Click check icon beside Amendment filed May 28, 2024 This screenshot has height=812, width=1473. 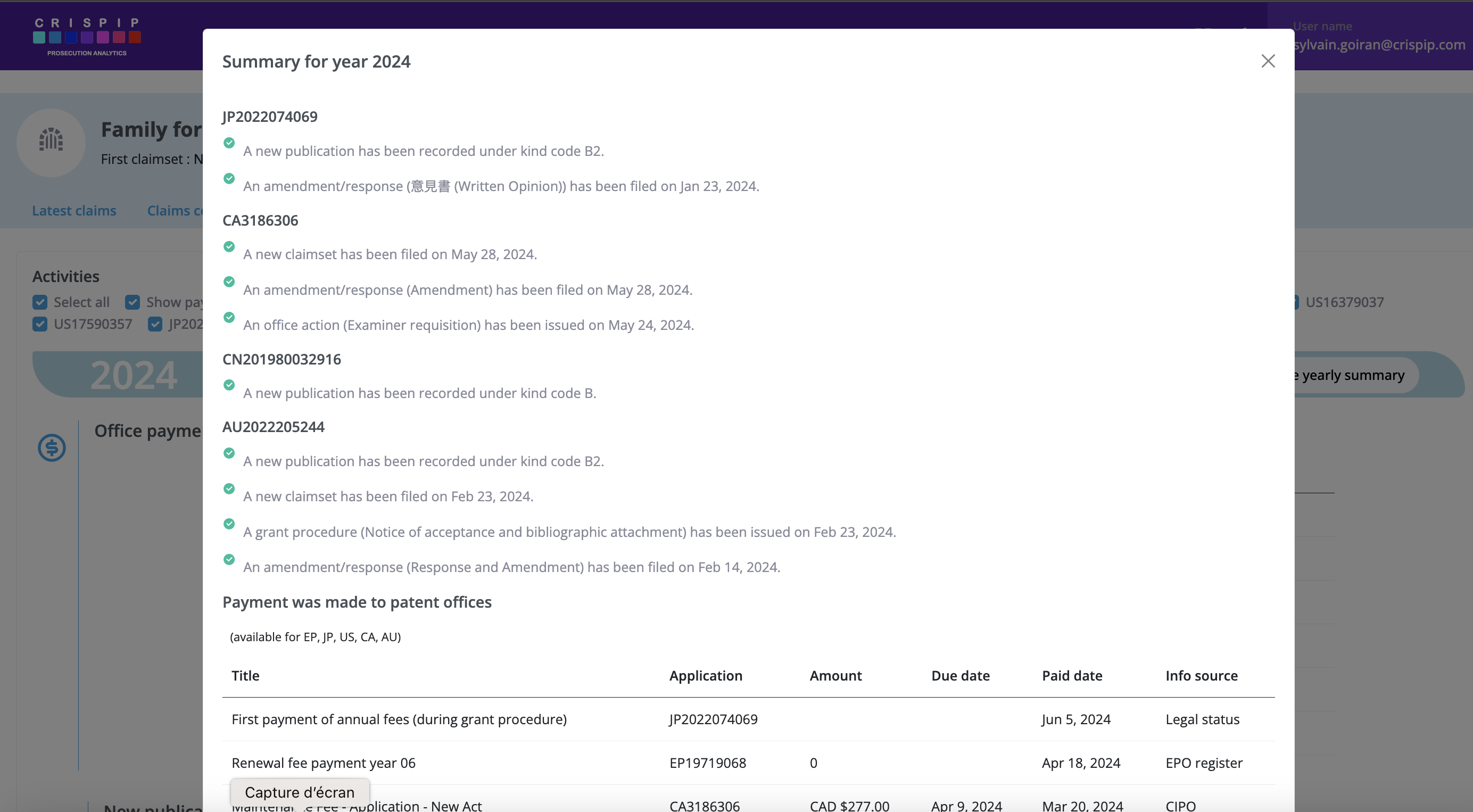click(229, 282)
